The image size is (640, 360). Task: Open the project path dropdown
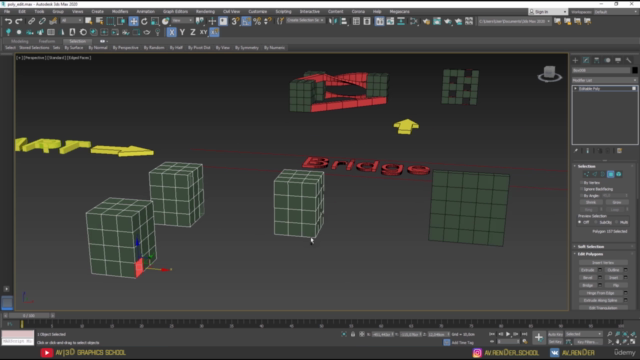514,21
